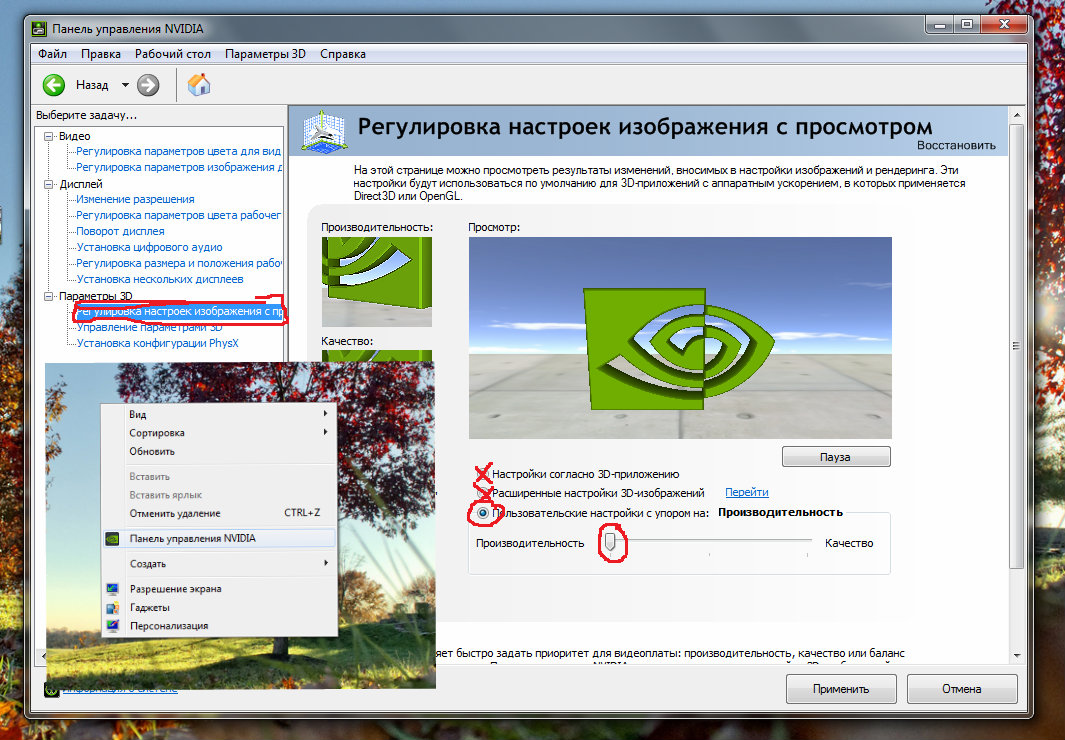1065x740 pixels.
Task: Click the gray Forward arrow icon
Action: click(x=148, y=85)
